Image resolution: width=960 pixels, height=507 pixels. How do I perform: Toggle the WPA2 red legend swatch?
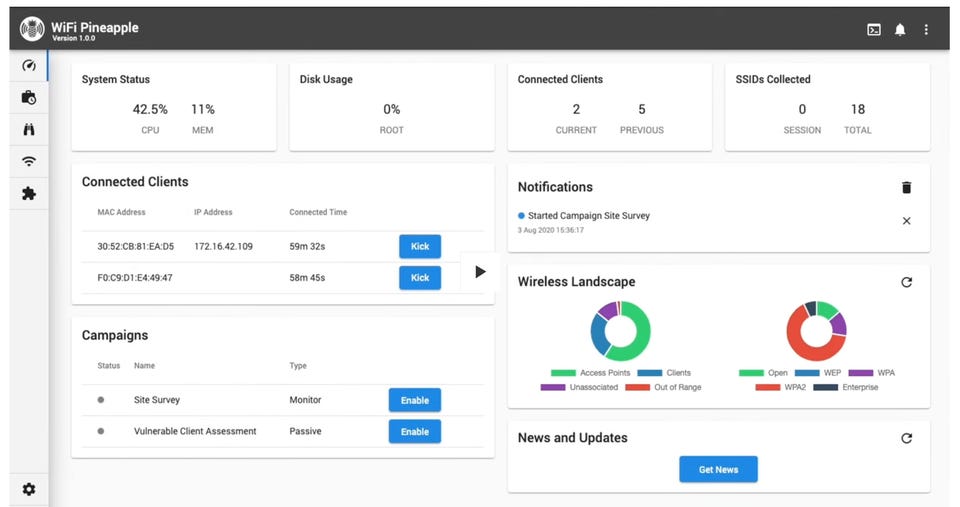click(x=767, y=387)
